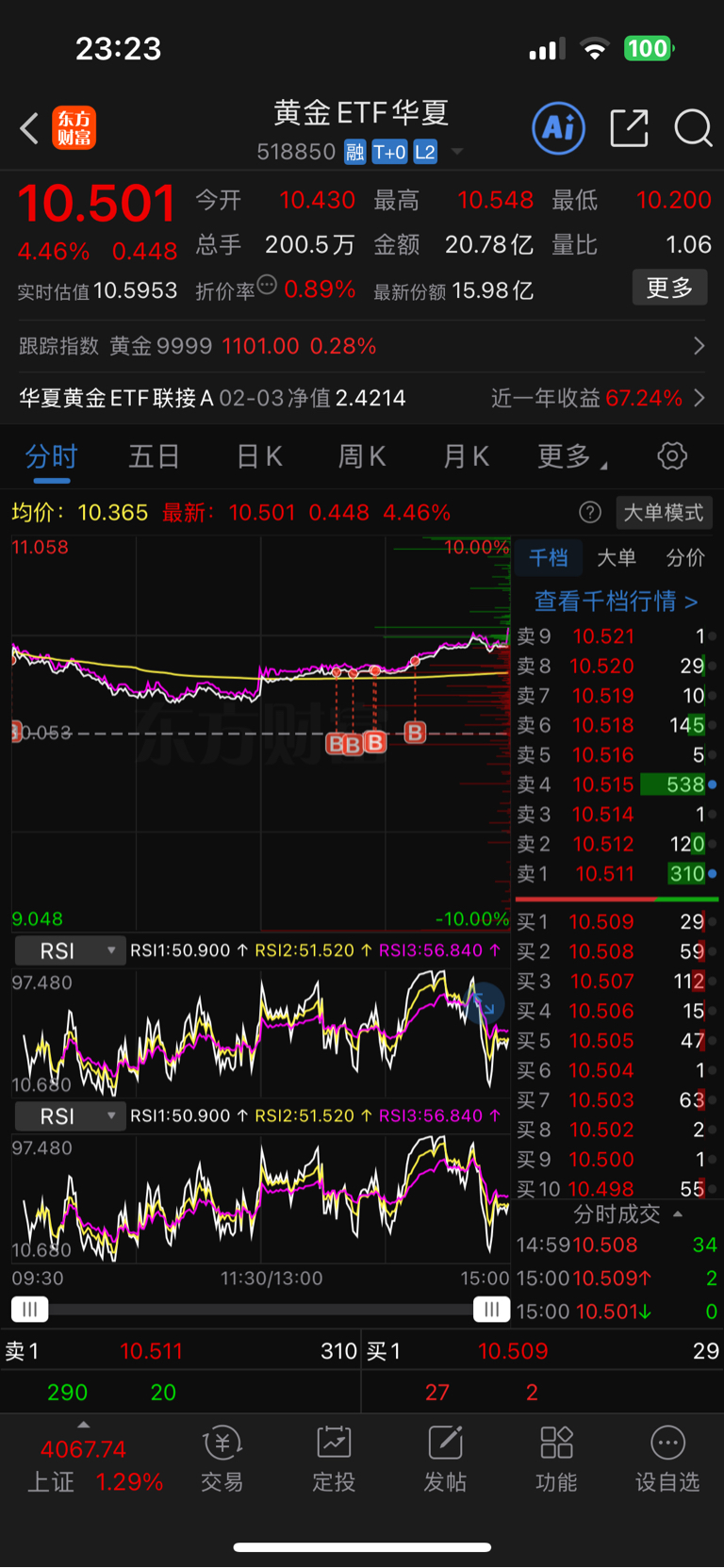Switch to the 月K tab

pyautogui.click(x=466, y=457)
